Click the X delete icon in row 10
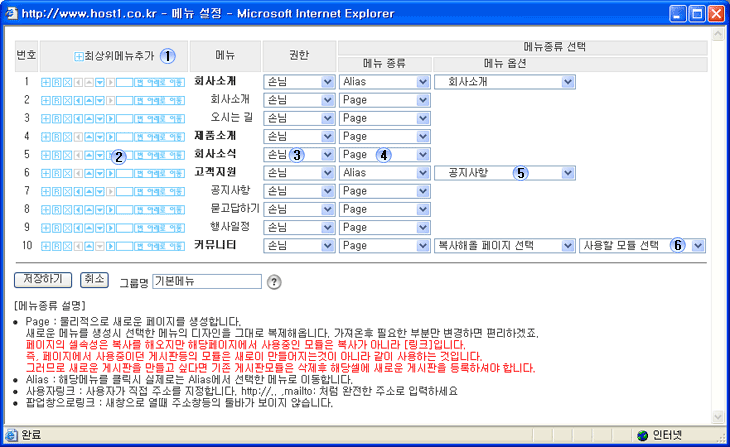The height and width of the screenshot is (447, 730). pyautogui.click(x=66, y=245)
